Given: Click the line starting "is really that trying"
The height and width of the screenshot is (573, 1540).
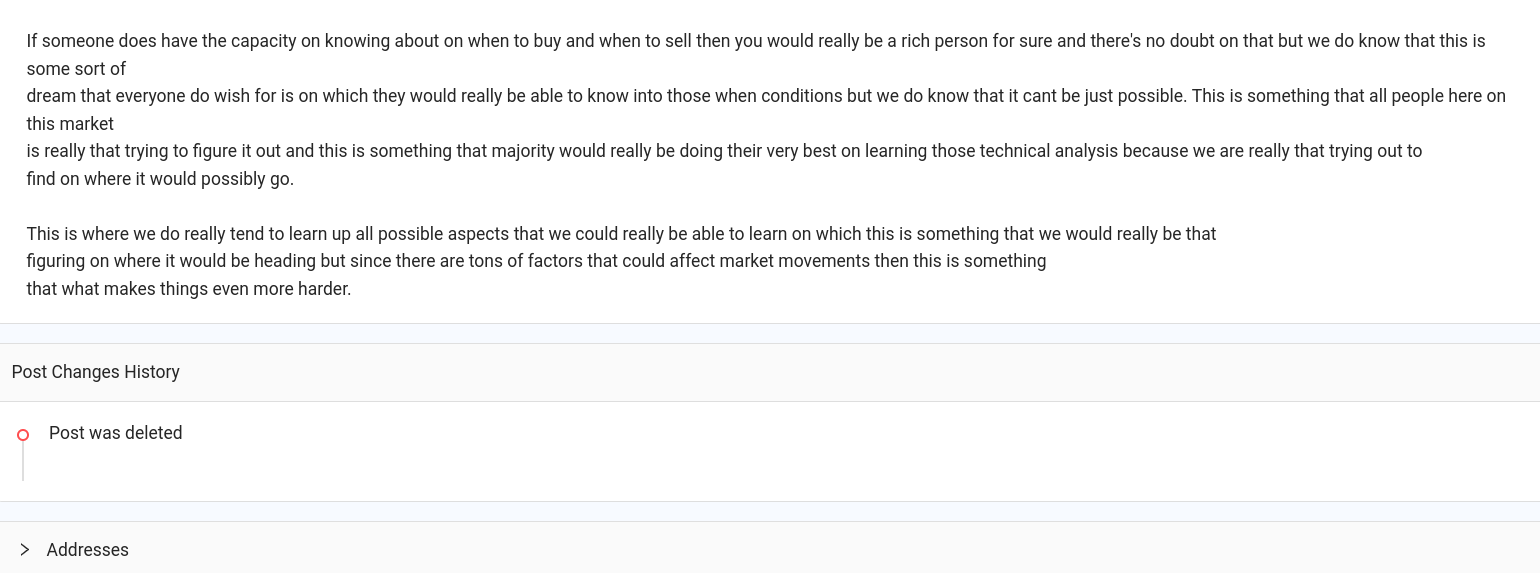Looking at the screenshot, I should coord(724,151).
